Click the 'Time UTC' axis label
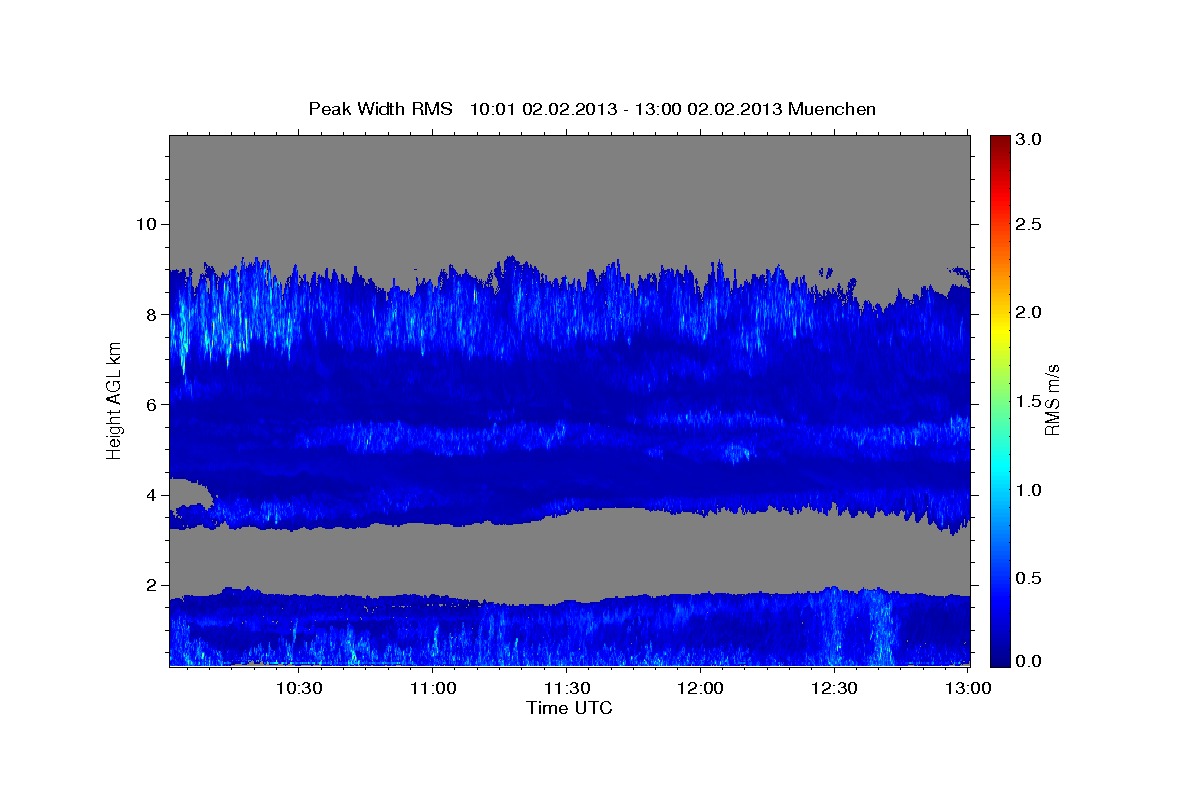1200x800 pixels. 569,708
